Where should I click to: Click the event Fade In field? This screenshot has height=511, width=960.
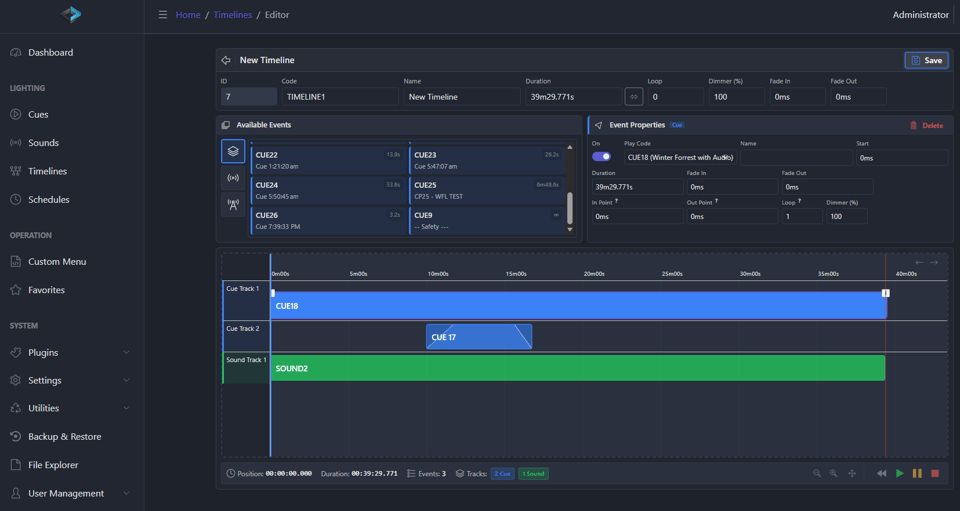[732, 187]
